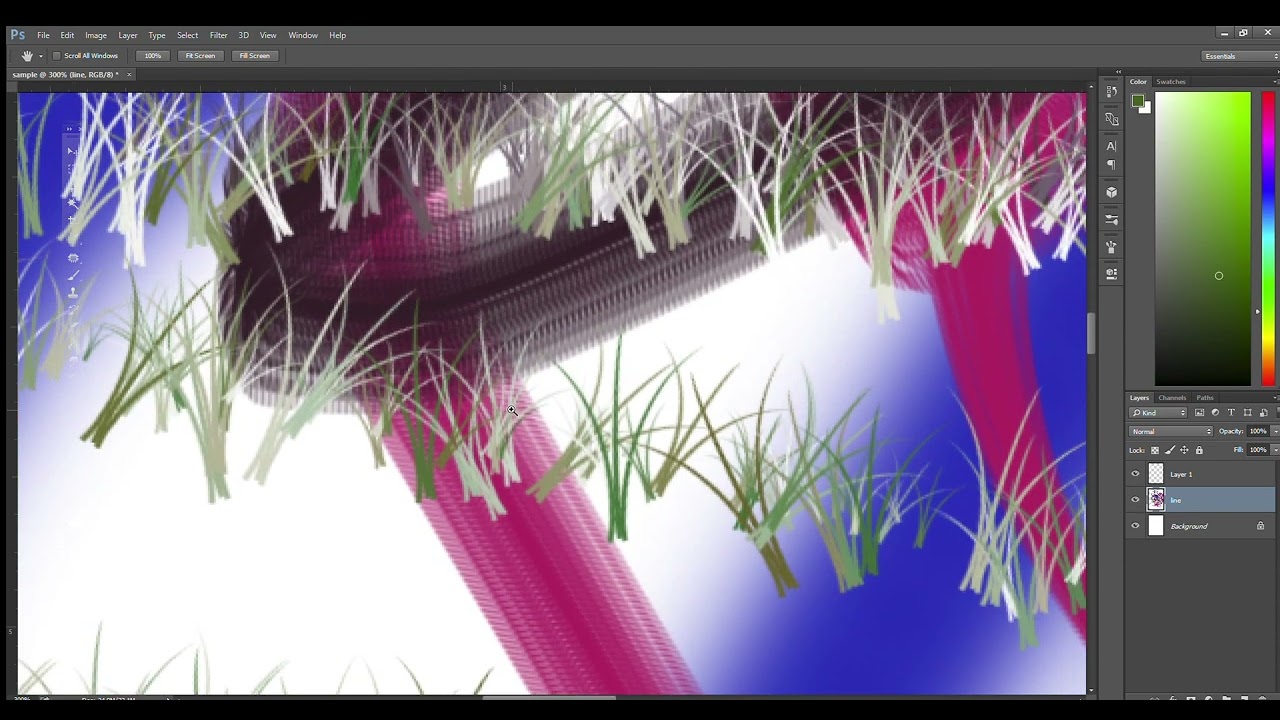Filter layers by smart objects icon

point(1263,413)
